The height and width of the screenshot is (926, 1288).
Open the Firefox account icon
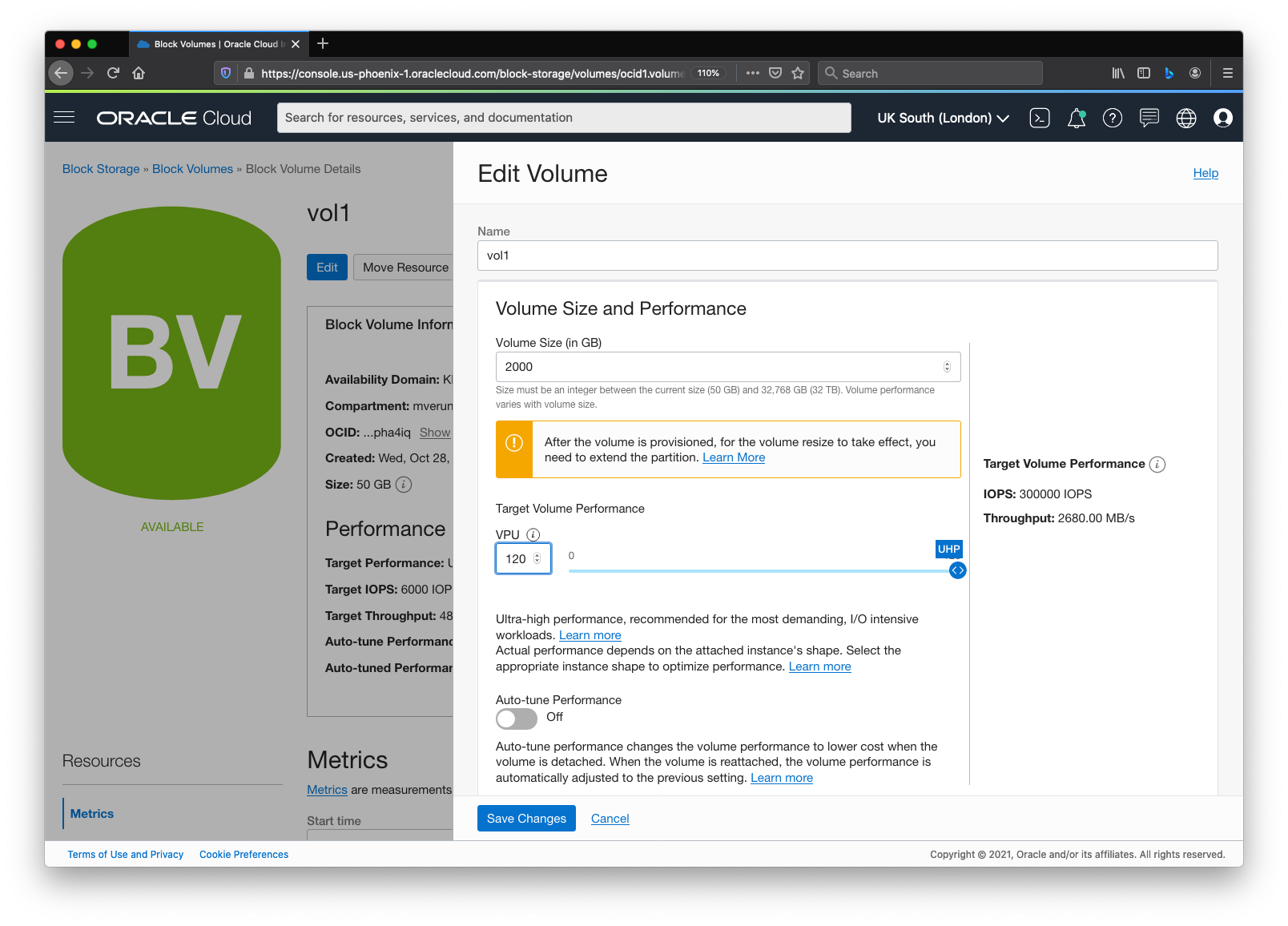(x=1195, y=73)
